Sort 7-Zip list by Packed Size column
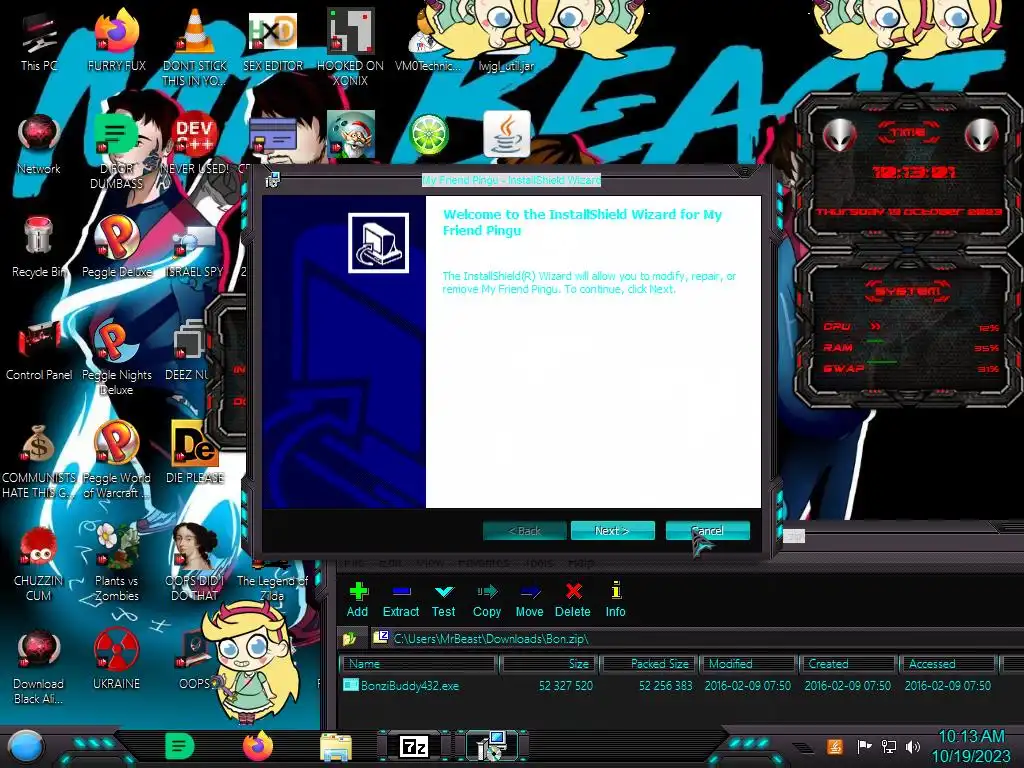 [649, 664]
